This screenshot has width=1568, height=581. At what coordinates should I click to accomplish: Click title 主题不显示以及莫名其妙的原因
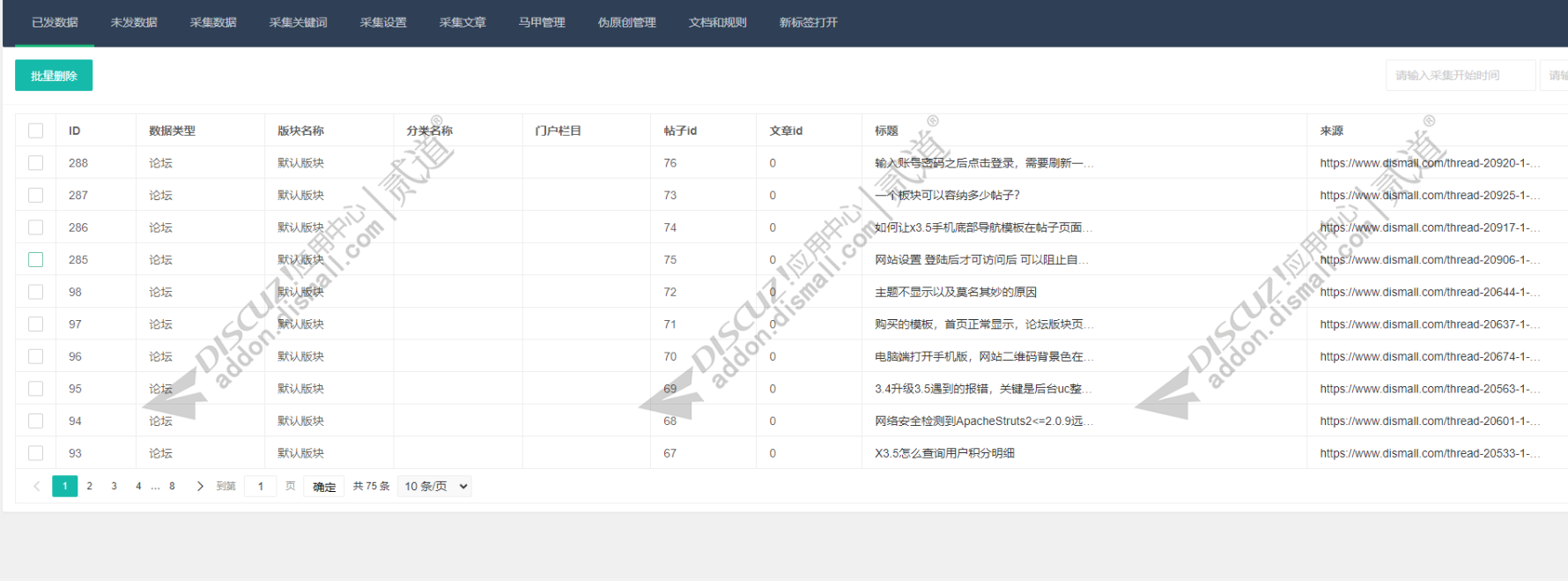(956, 292)
